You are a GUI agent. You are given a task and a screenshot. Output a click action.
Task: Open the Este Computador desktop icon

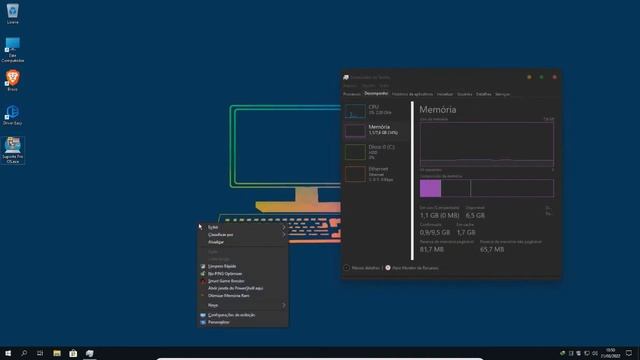(x=13, y=50)
